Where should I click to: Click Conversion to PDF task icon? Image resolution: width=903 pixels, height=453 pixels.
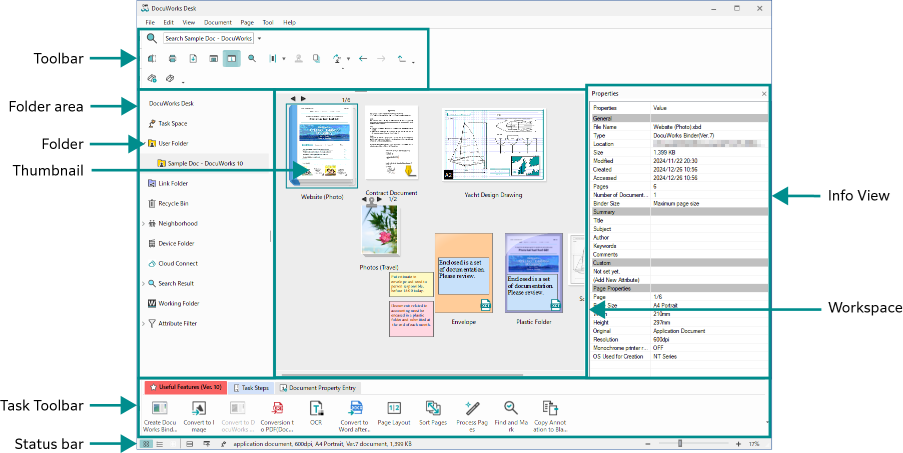pyautogui.click(x=277, y=408)
